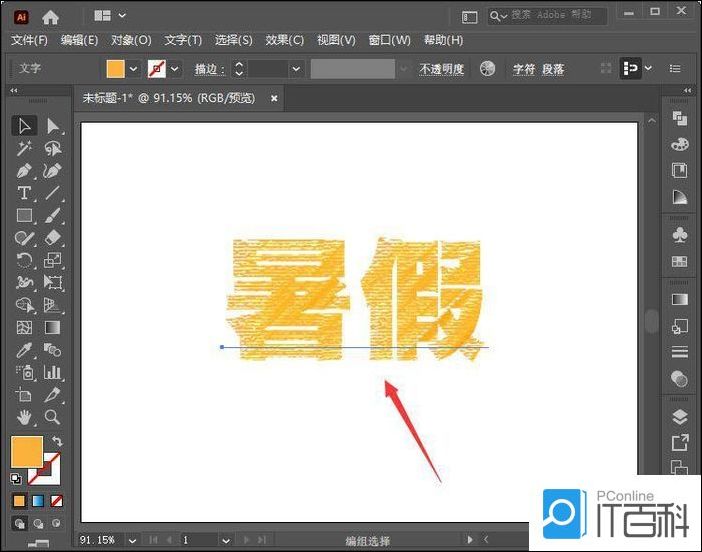This screenshot has width=702, height=552.
Task: Open the 效果(C) menu
Action: pyautogui.click(x=285, y=40)
